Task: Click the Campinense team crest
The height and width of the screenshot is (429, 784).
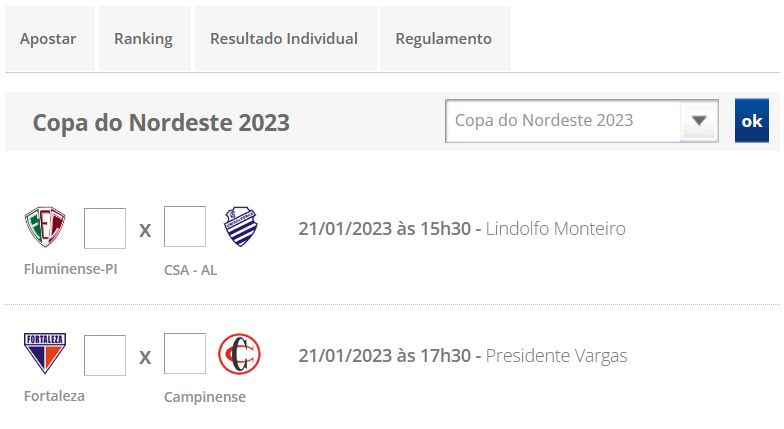Action: pos(240,353)
